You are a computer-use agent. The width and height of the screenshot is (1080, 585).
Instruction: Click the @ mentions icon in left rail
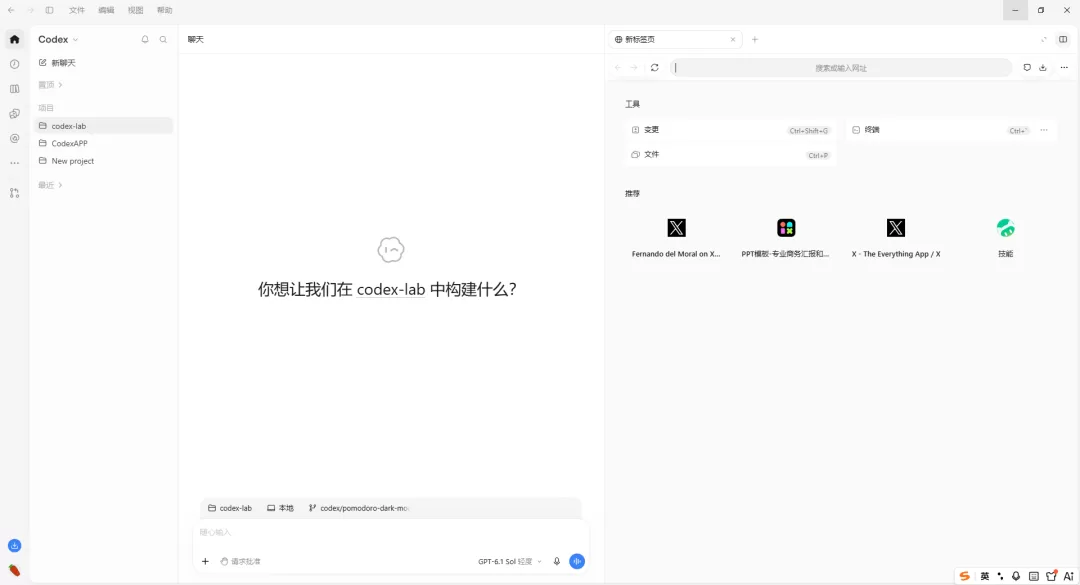click(x=14, y=138)
